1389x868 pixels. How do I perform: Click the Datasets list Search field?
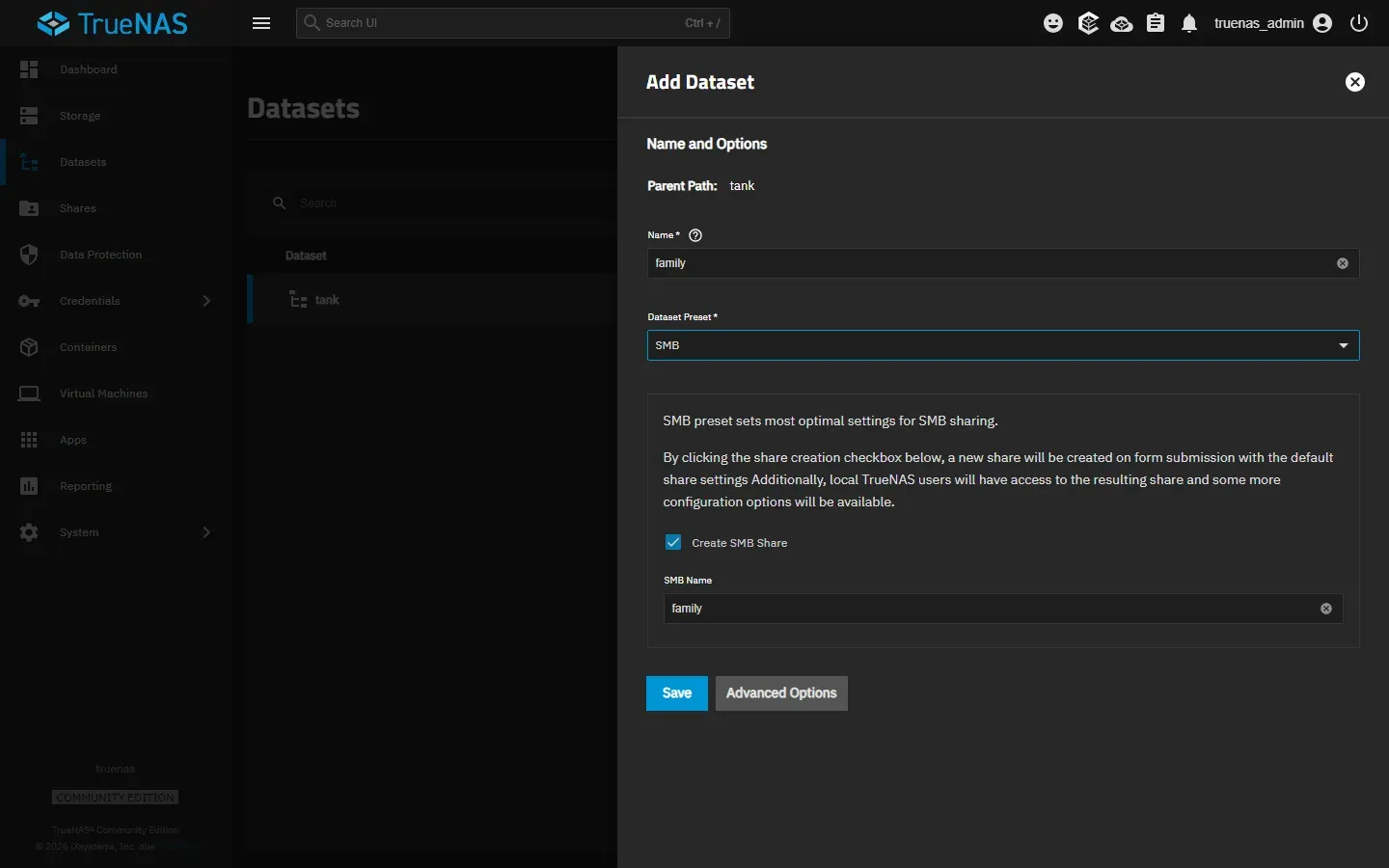(x=444, y=203)
